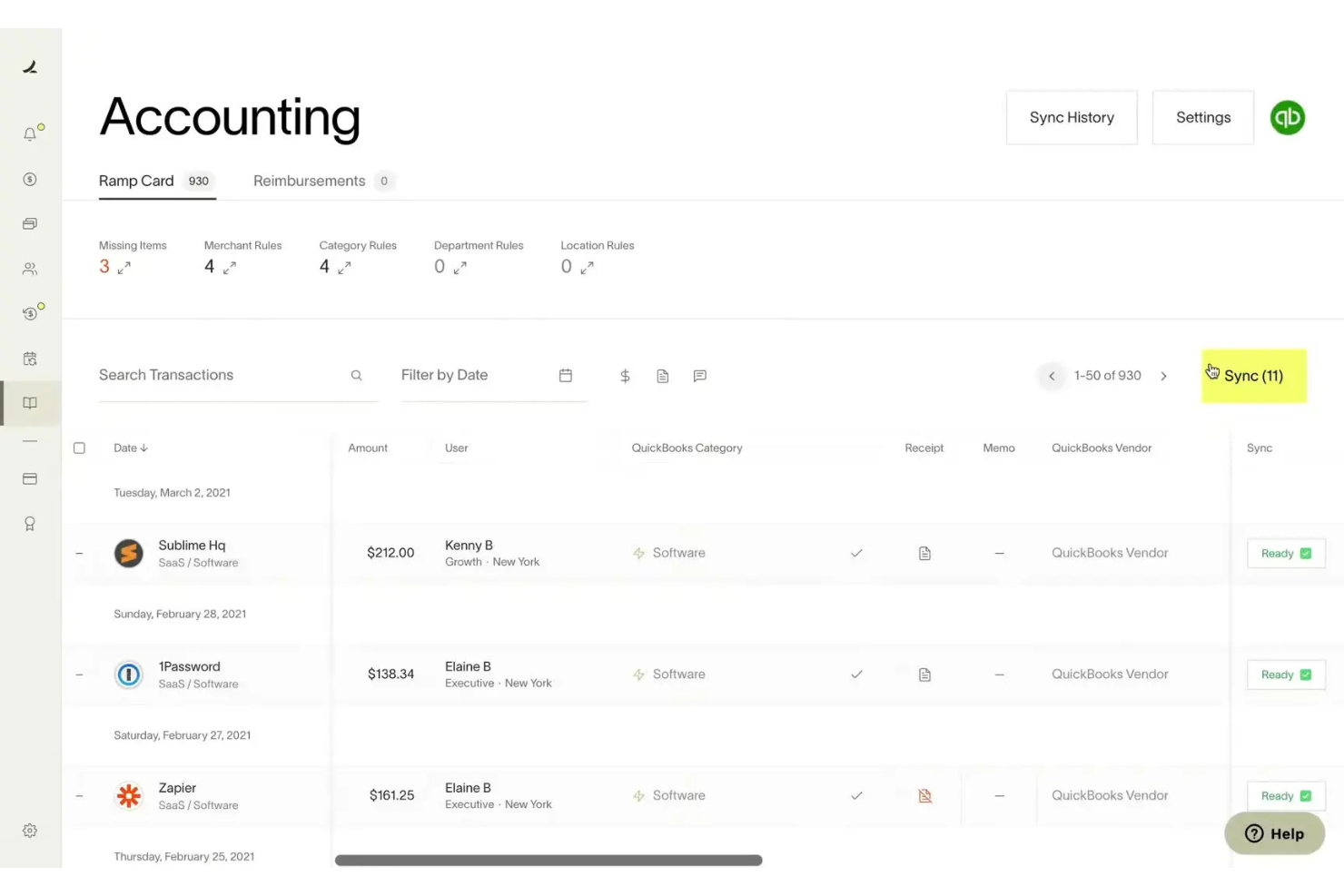The image size is (1344, 896).
Task: Select the Ramp Card tab
Action: coord(136,181)
